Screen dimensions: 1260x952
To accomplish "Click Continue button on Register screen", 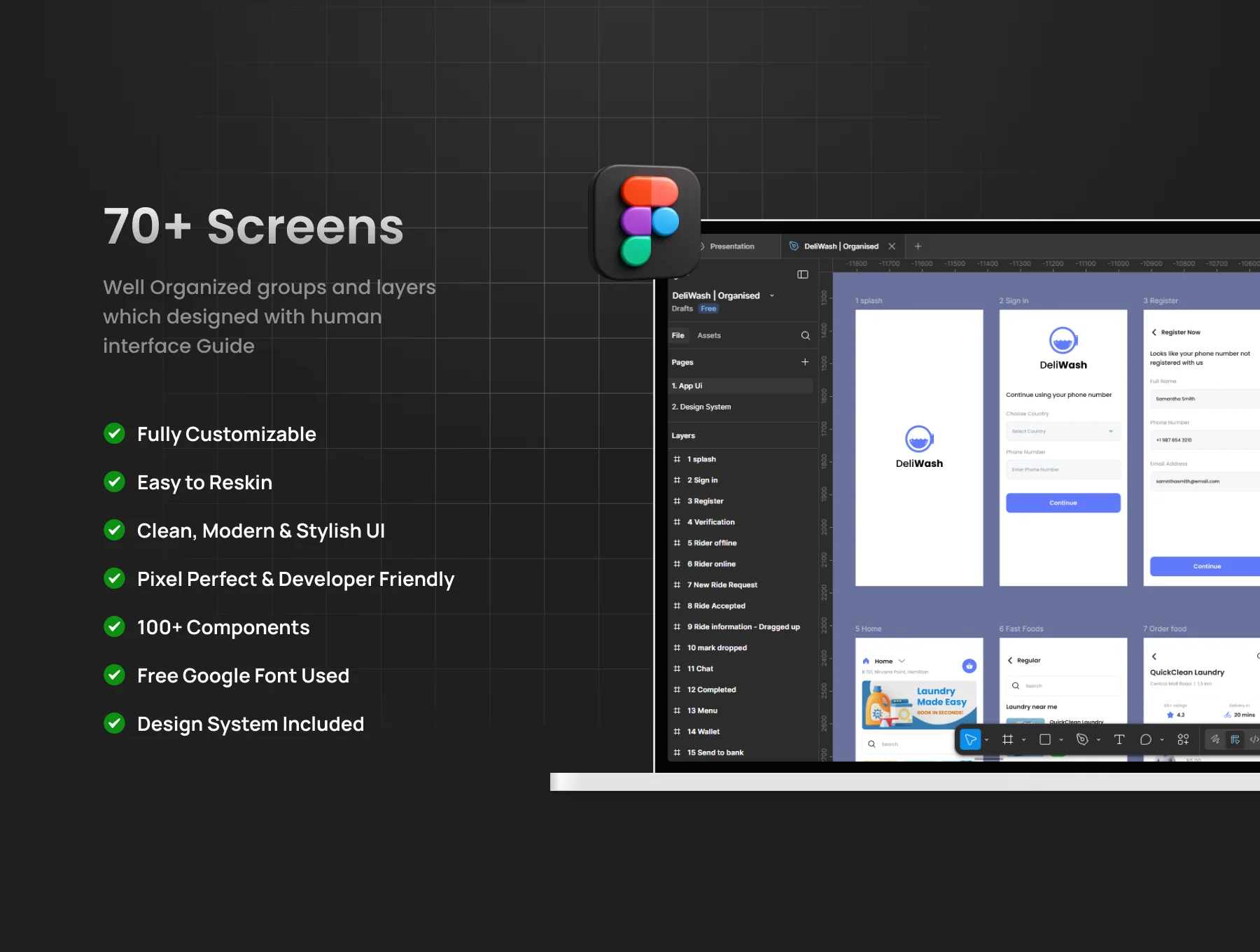I will 1205,566.
